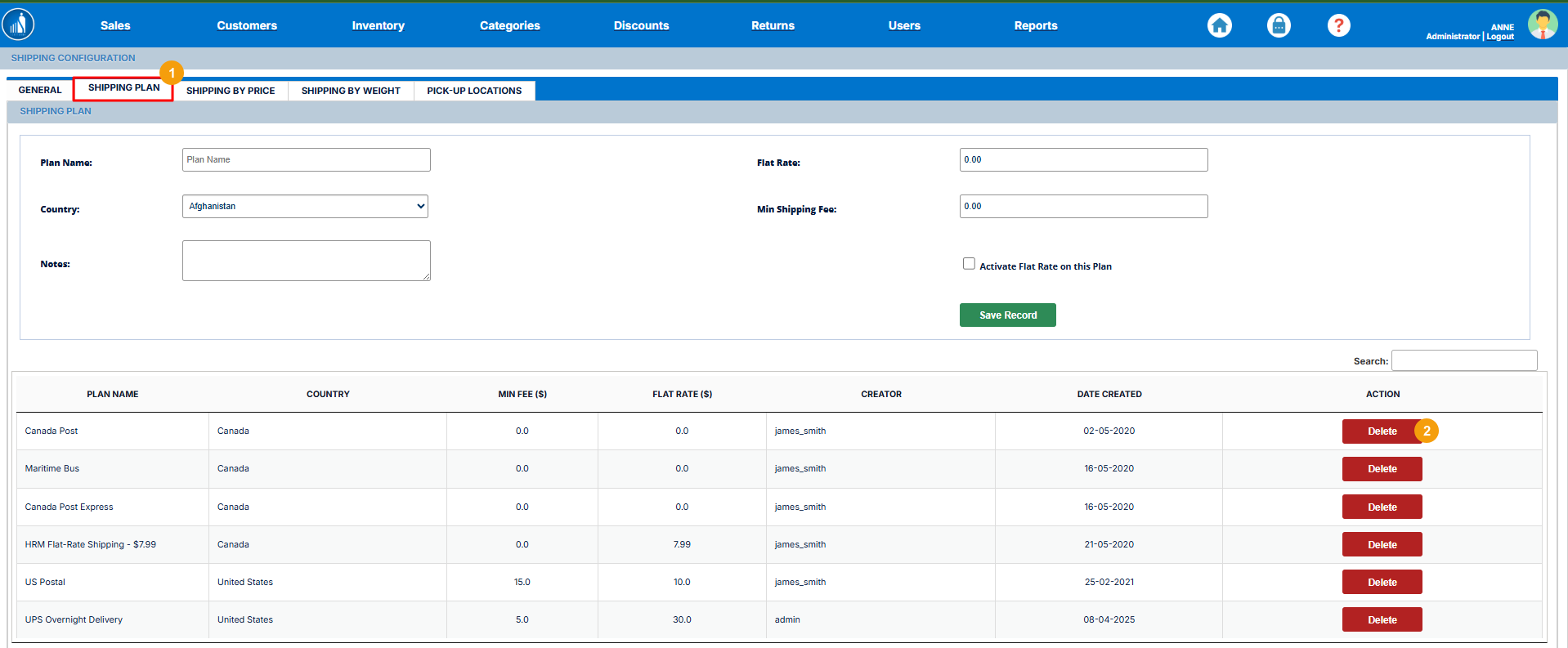Enable Activate Flat Rate on this Plan
This screenshot has width=1568, height=648.
click(969, 264)
